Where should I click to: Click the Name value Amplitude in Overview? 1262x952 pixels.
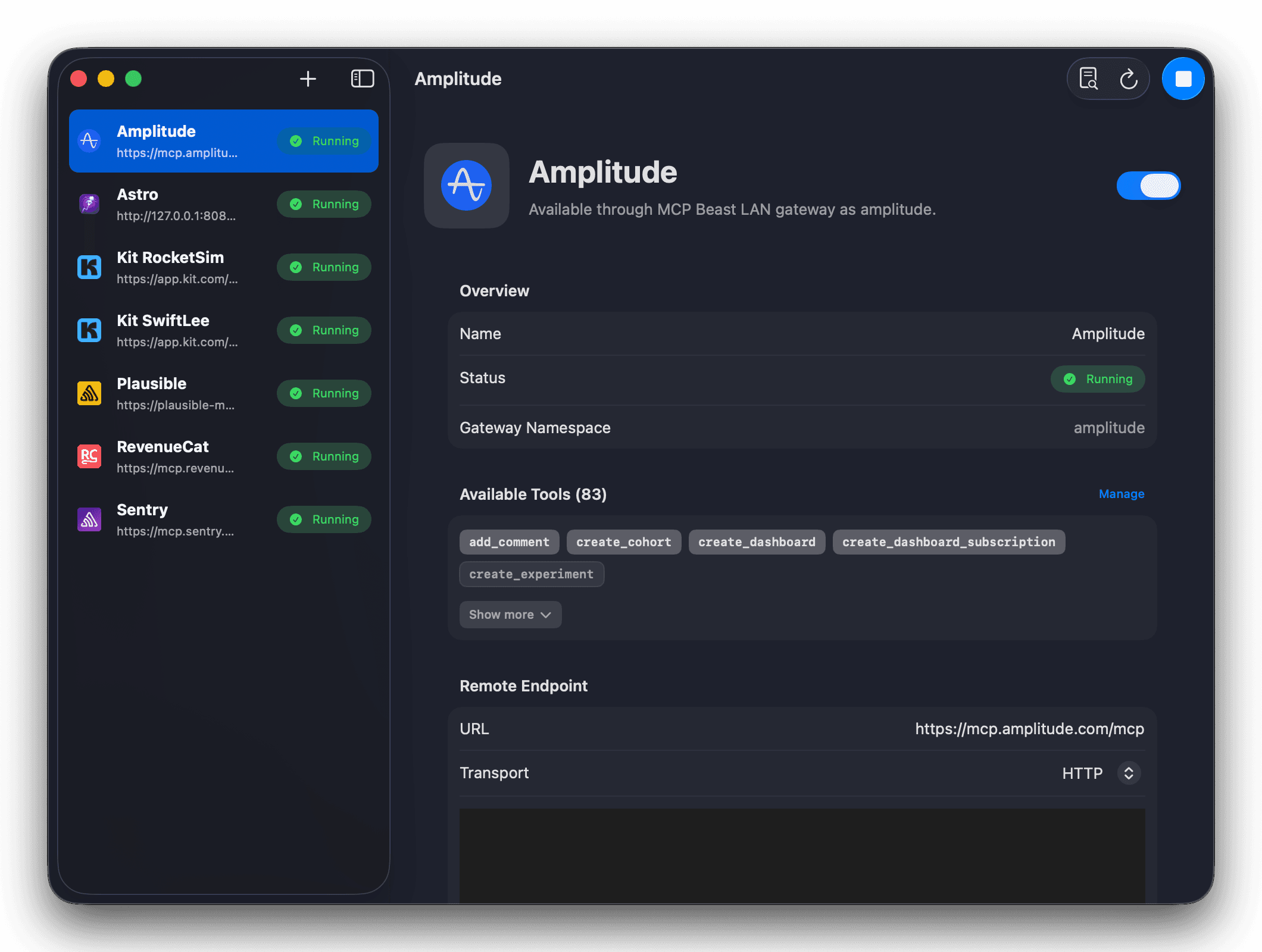pos(1108,334)
